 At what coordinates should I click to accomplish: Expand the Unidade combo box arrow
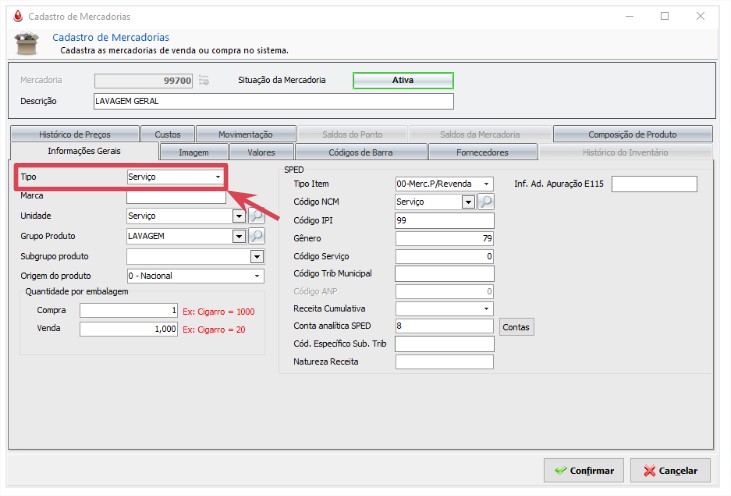pos(239,216)
